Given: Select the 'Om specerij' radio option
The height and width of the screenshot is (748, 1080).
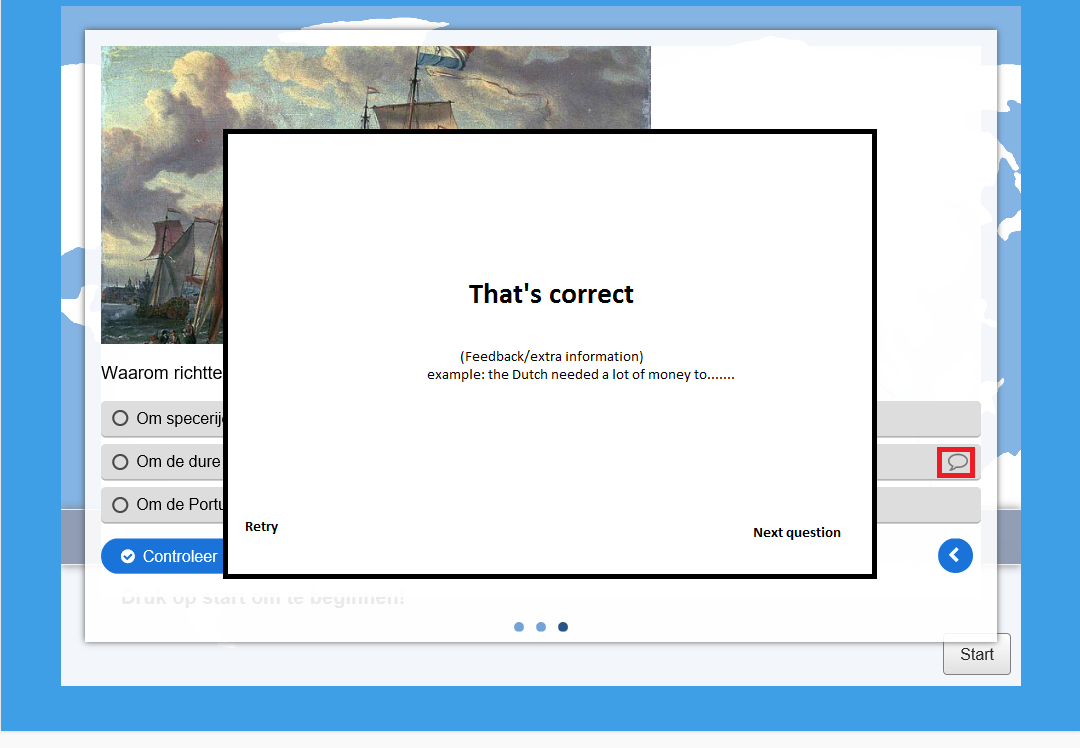Looking at the screenshot, I should tap(120, 418).
